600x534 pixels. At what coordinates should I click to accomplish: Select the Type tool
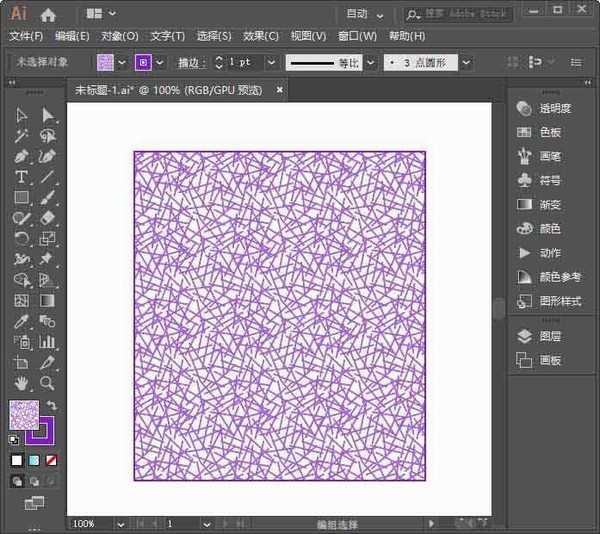pyautogui.click(x=21, y=177)
